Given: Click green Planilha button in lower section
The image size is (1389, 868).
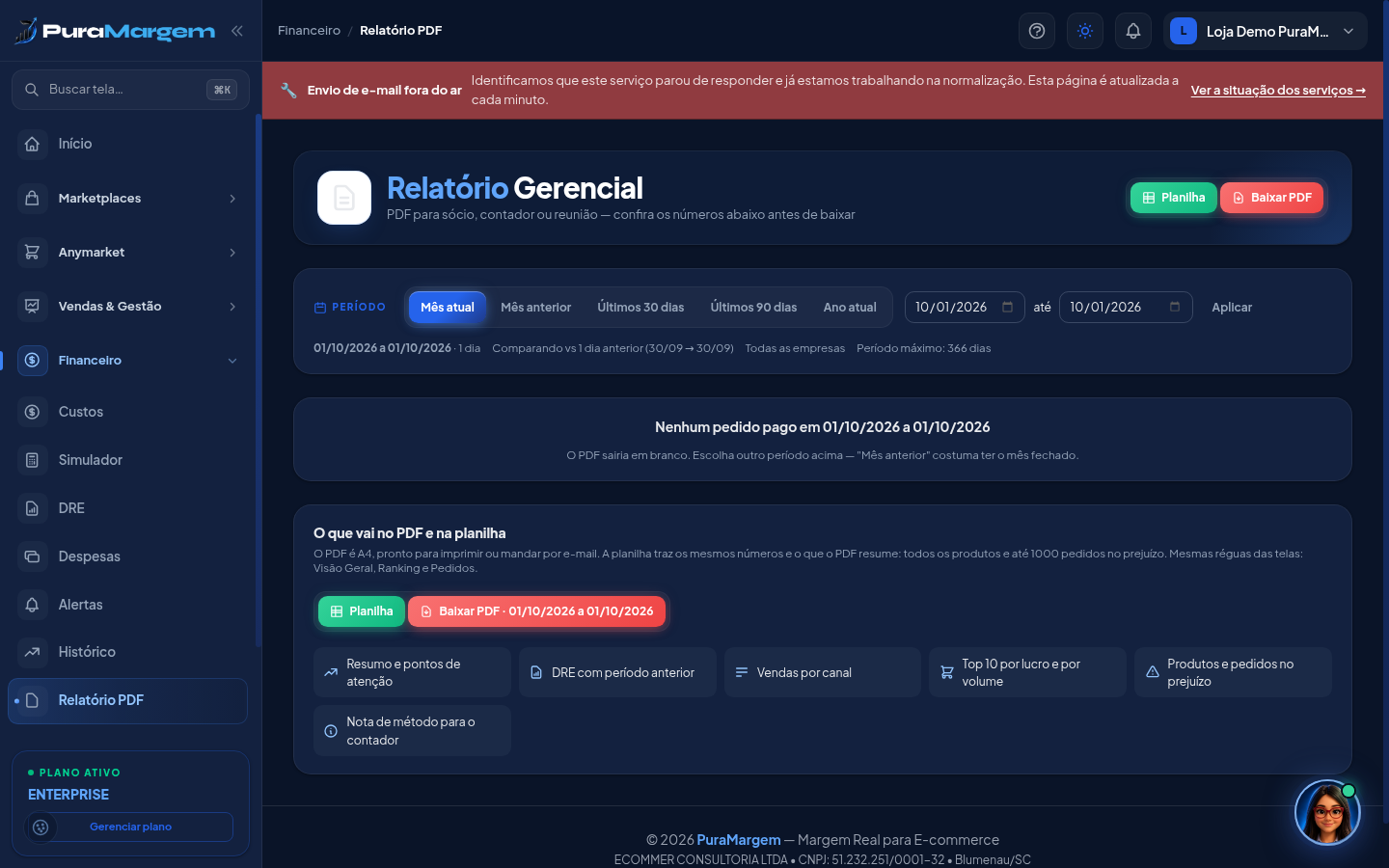Looking at the screenshot, I should (362, 611).
